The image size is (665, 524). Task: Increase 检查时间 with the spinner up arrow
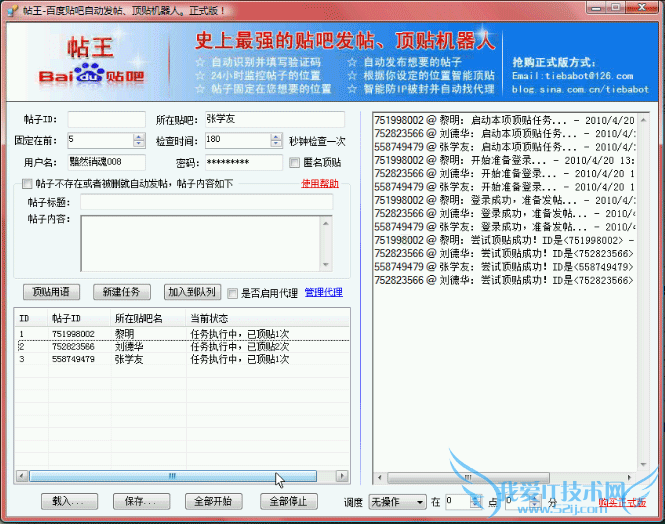point(276,137)
